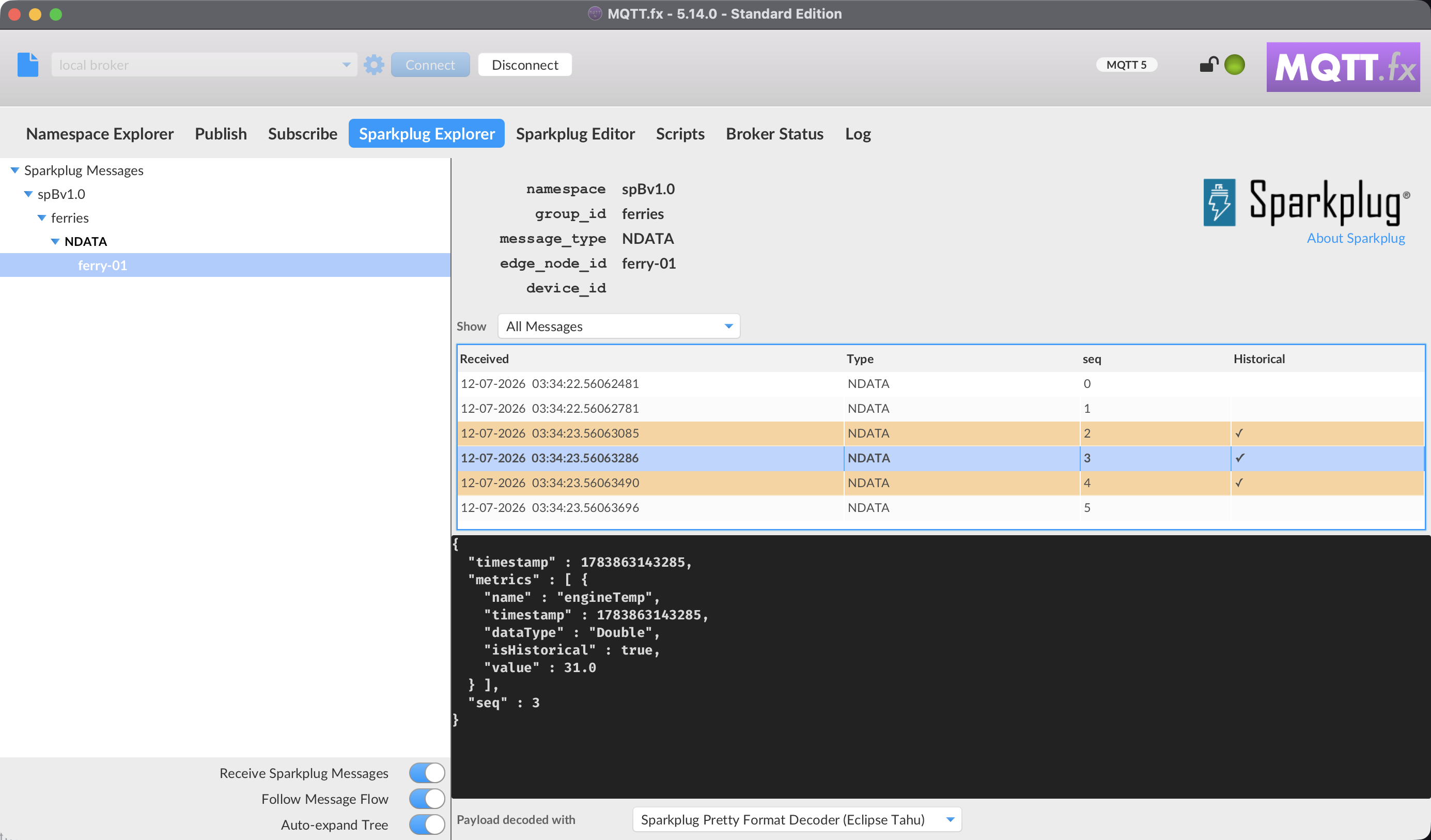Select NDATA tree label

pos(85,241)
